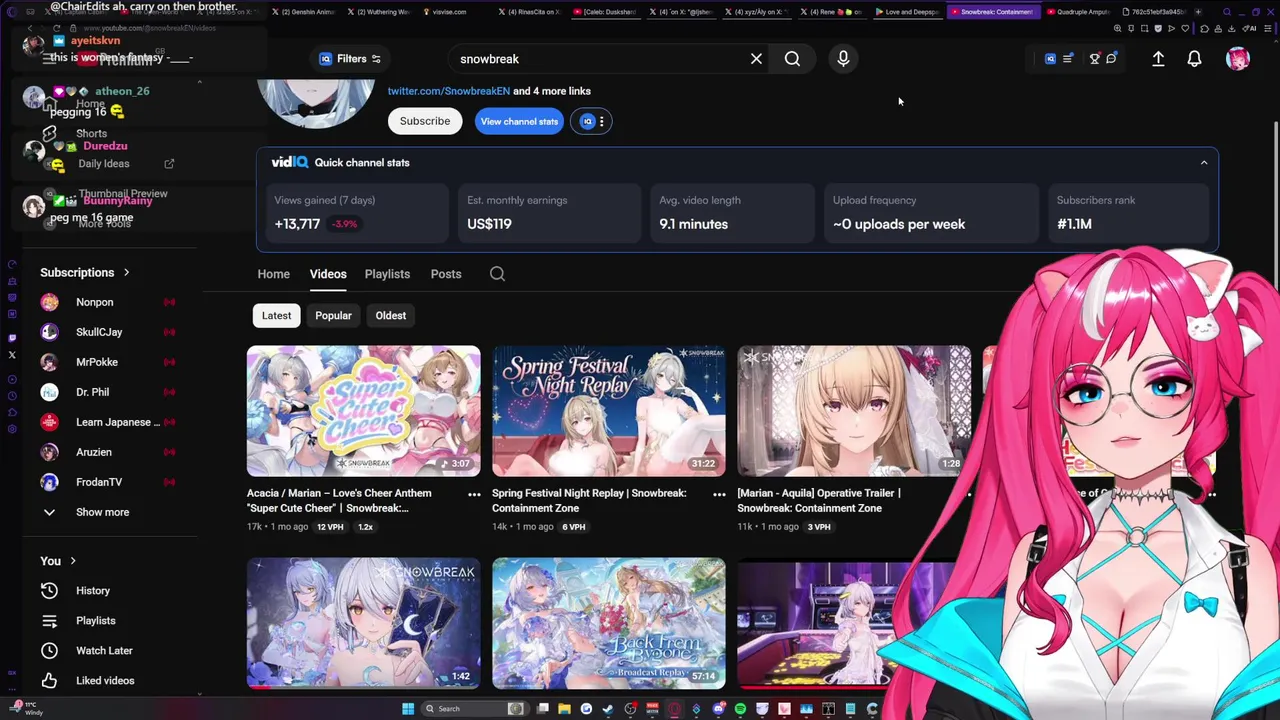Image resolution: width=1280 pixels, height=720 pixels.
Task: Open File Explorer from taskbar
Action: 564,709
